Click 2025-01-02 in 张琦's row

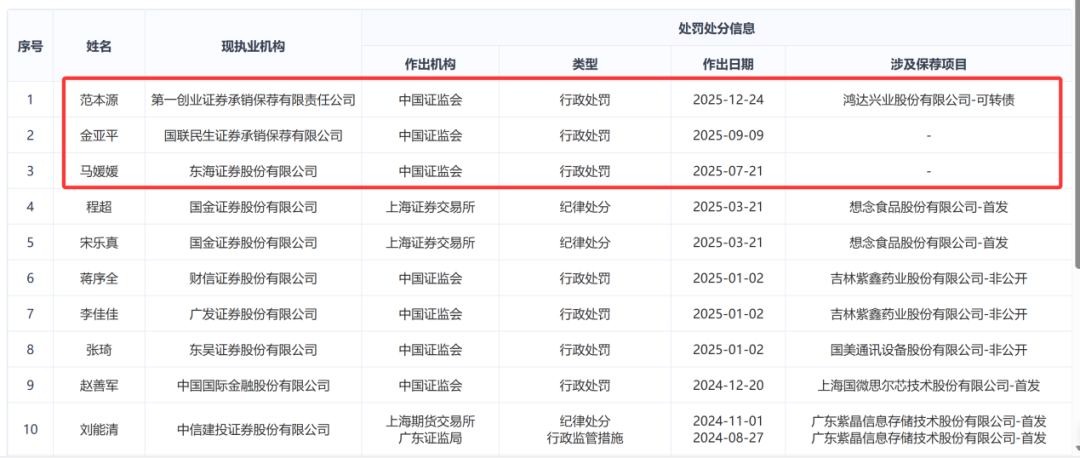click(x=728, y=350)
